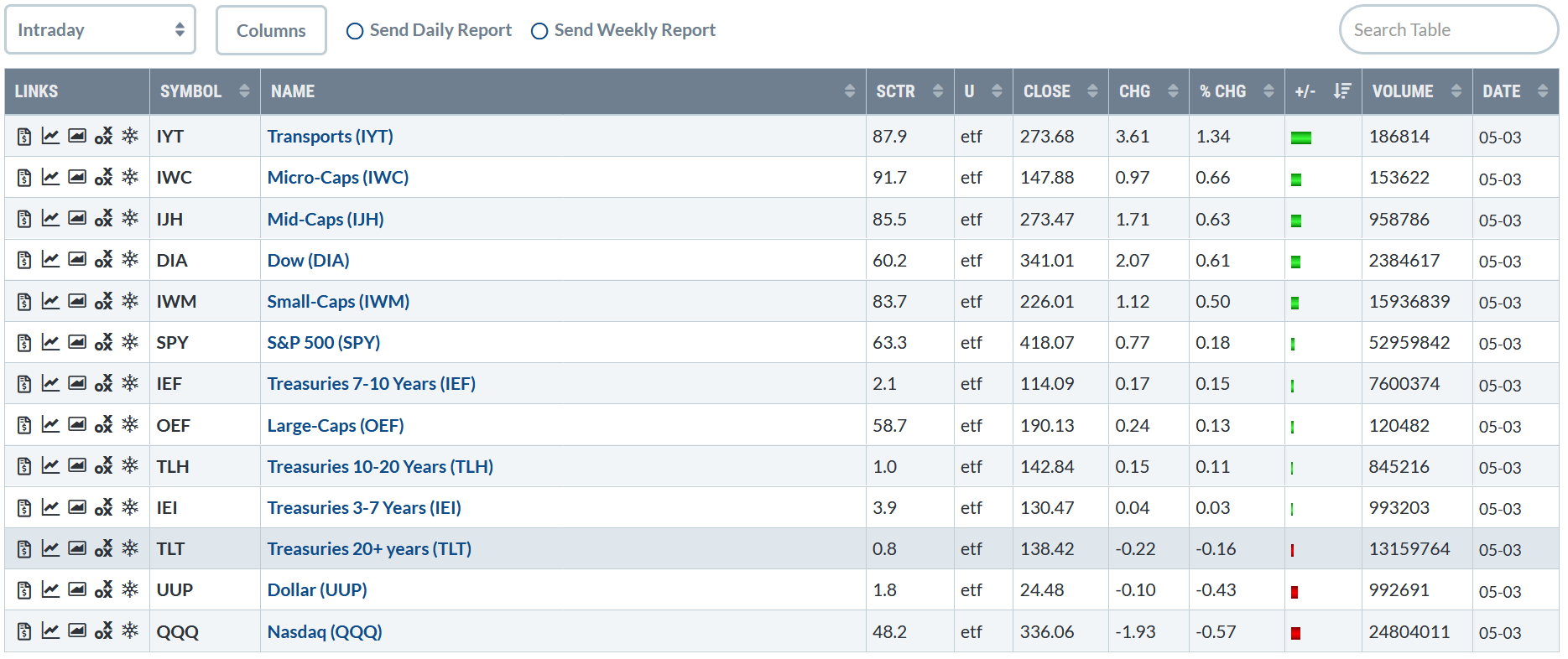Open GalleryView image icon for TLH

[77, 465]
